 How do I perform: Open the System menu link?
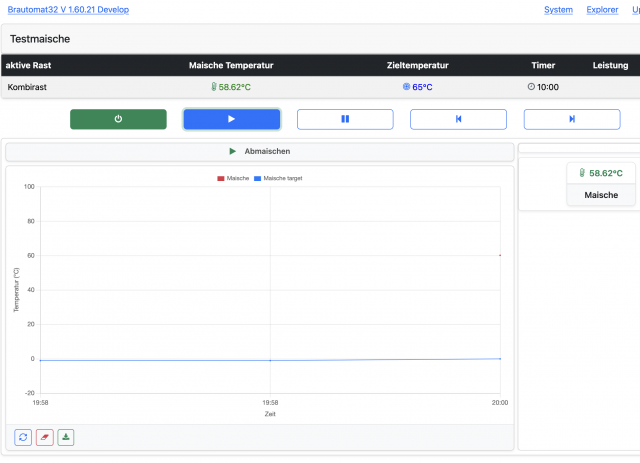558,10
